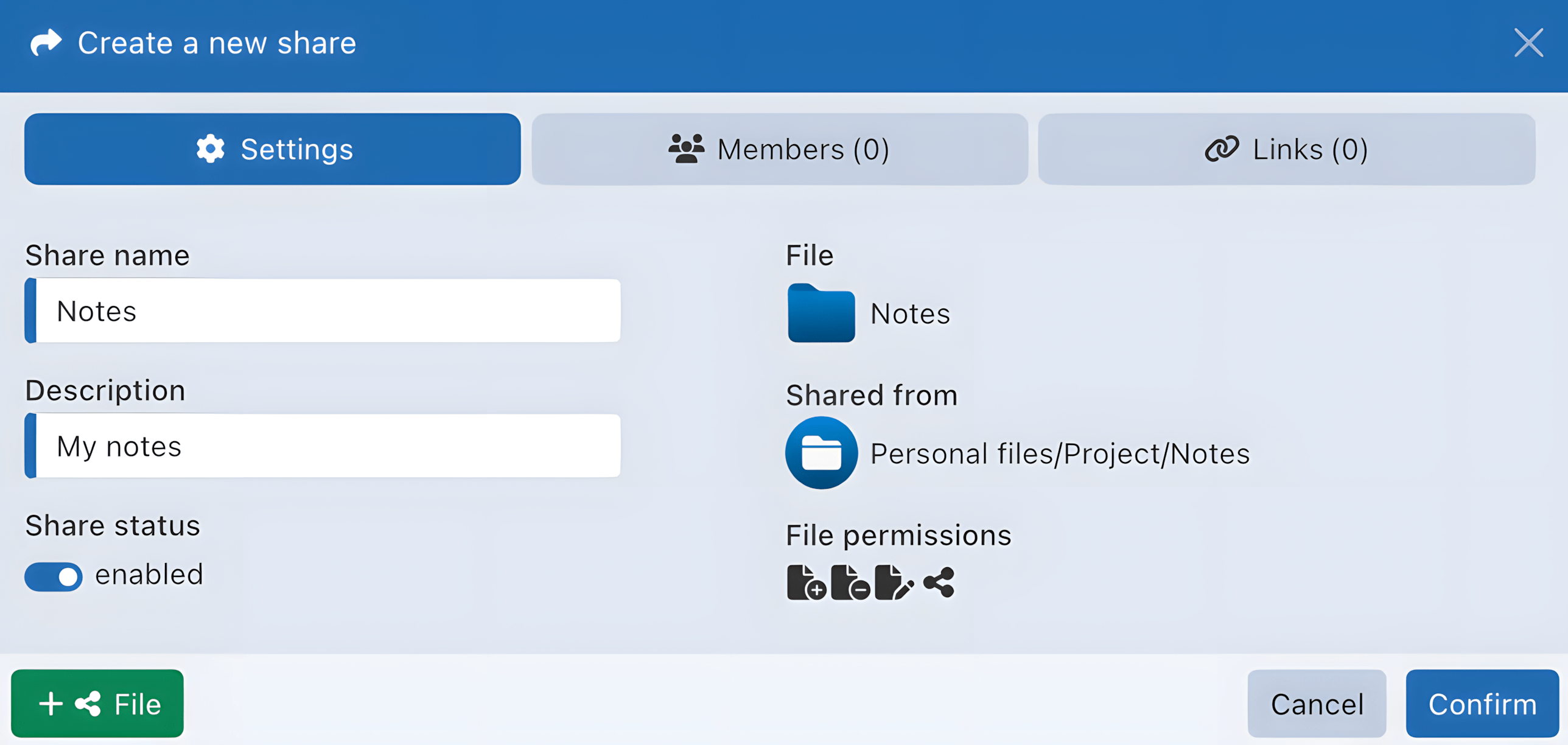
Task: Click the share icon inside the green File button
Action: [88, 703]
